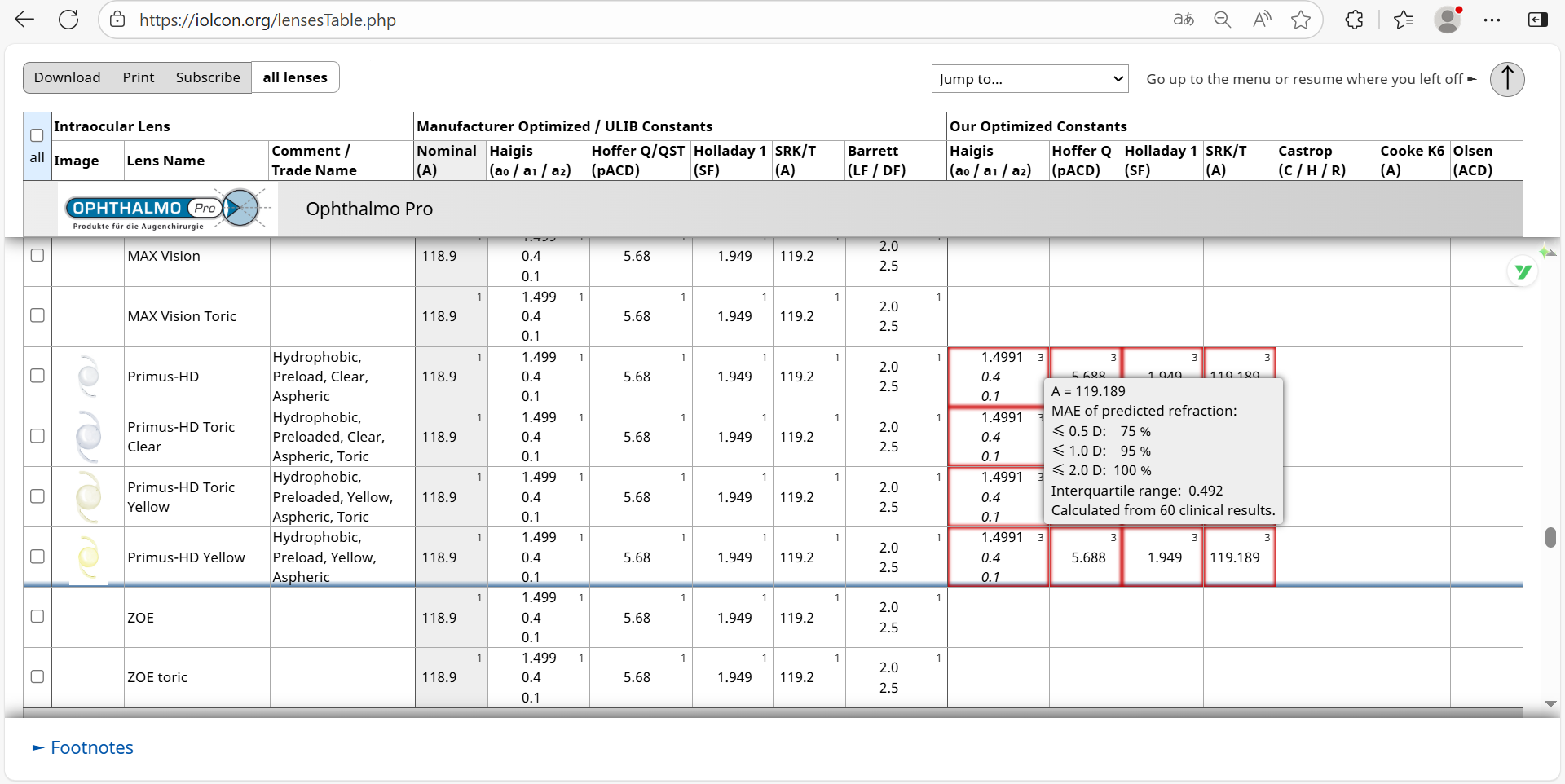This screenshot has width=1565, height=784.
Task: Toggle the browser sidebar
Action: click(x=1537, y=20)
